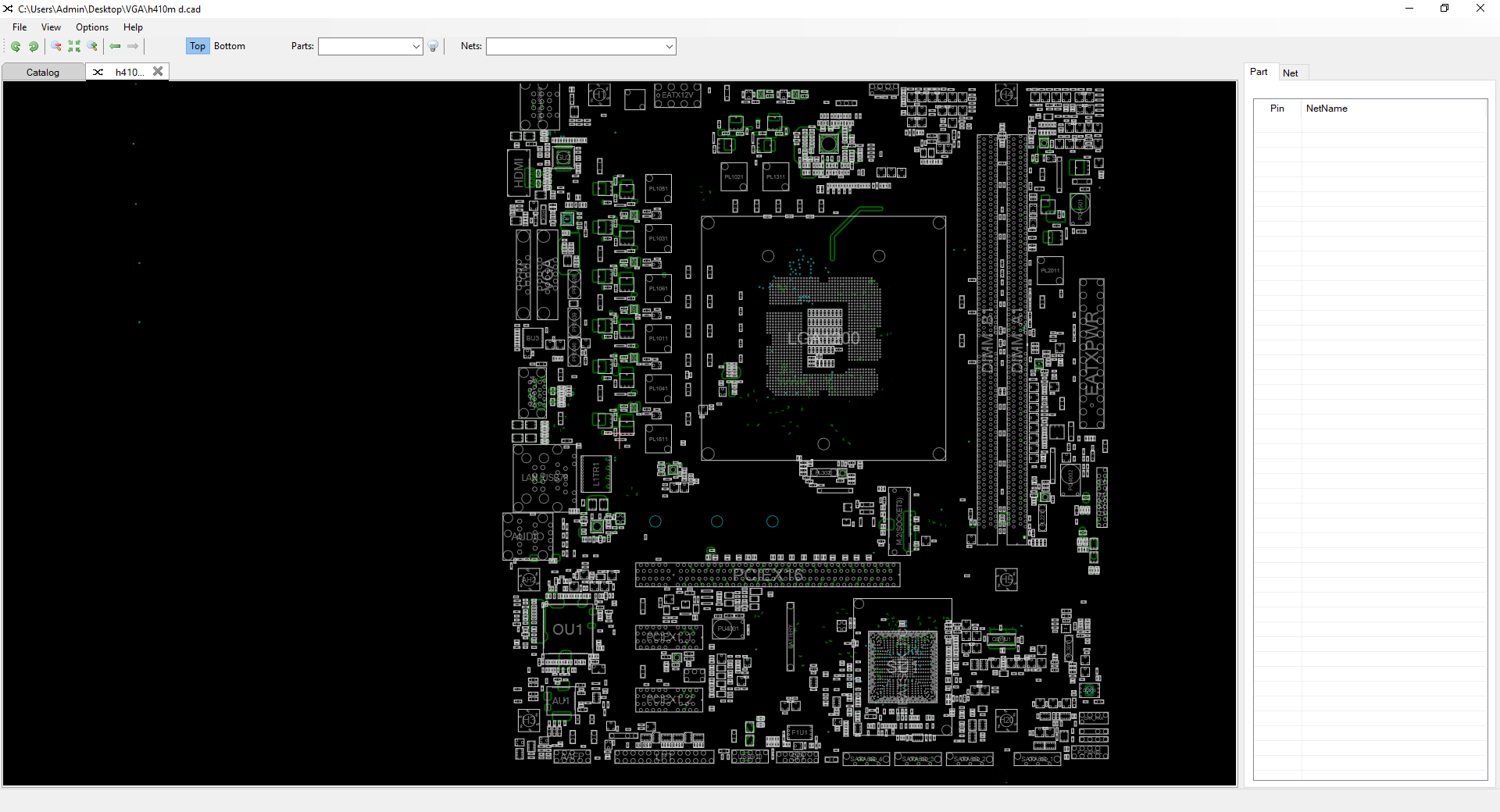
Task: Click inside the Nets input field
Action: (x=575, y=47)
